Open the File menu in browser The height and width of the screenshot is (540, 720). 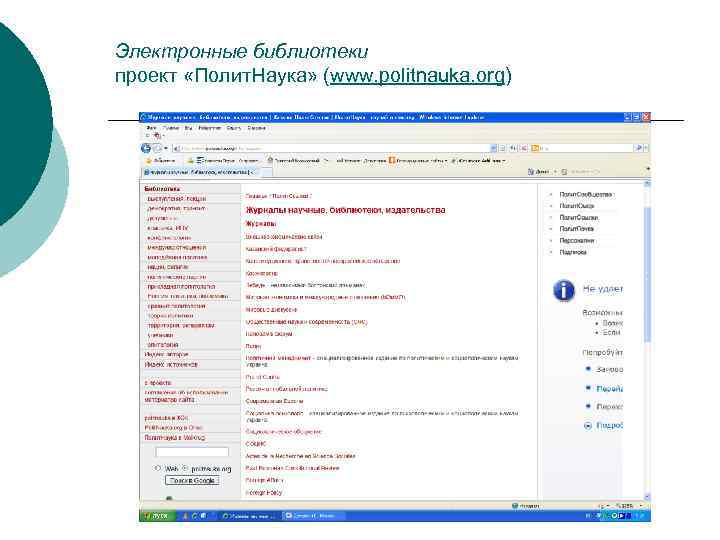coord(151,128)
